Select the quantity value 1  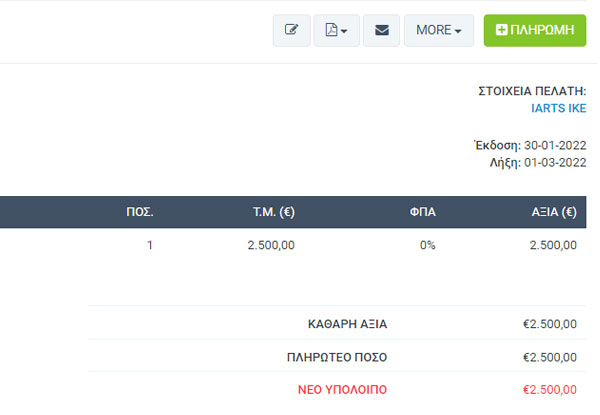[150, 245]
